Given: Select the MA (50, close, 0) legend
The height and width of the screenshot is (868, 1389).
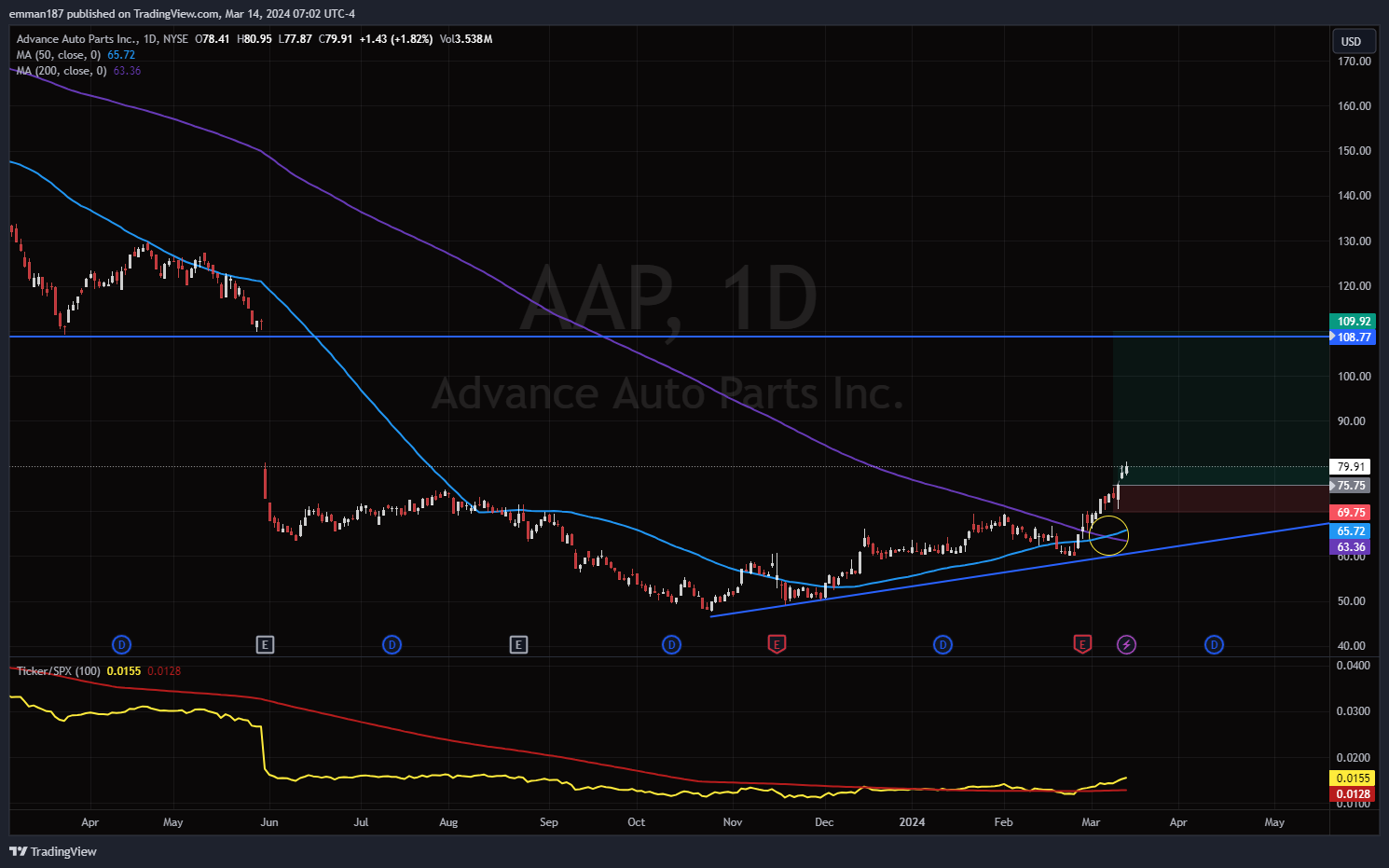Looking at the screenshot, I should point(58,55).
